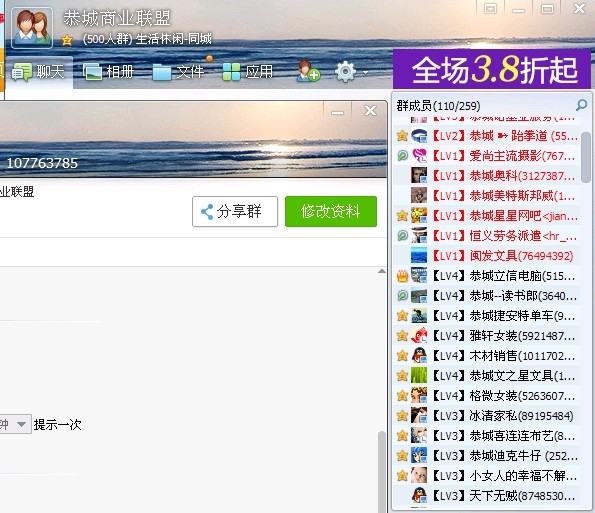
Task: Select member 木材销售 in the list
Action: coord(487,356)
